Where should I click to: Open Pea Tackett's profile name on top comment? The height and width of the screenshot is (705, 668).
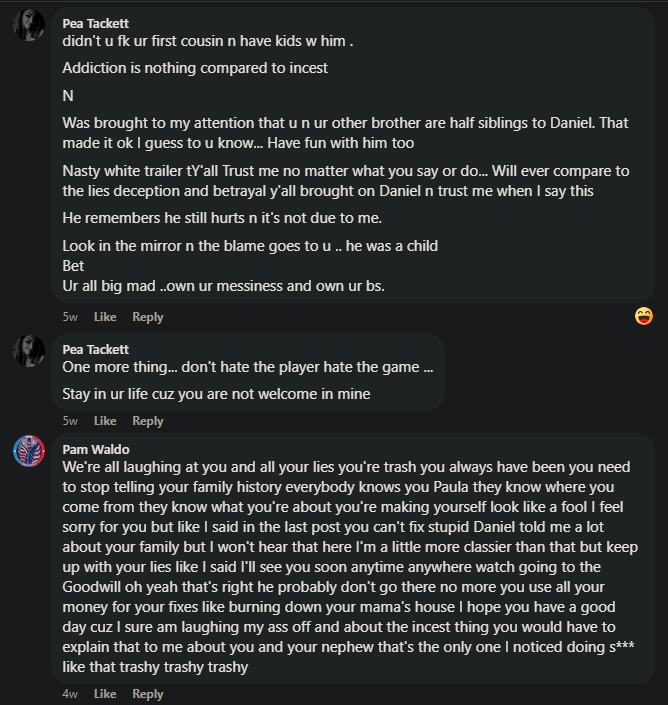[x=95, y=23]
